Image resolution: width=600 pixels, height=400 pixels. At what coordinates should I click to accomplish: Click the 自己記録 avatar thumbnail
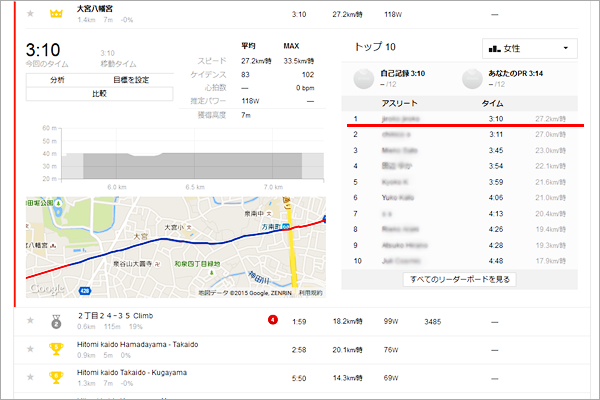(363, 78)
